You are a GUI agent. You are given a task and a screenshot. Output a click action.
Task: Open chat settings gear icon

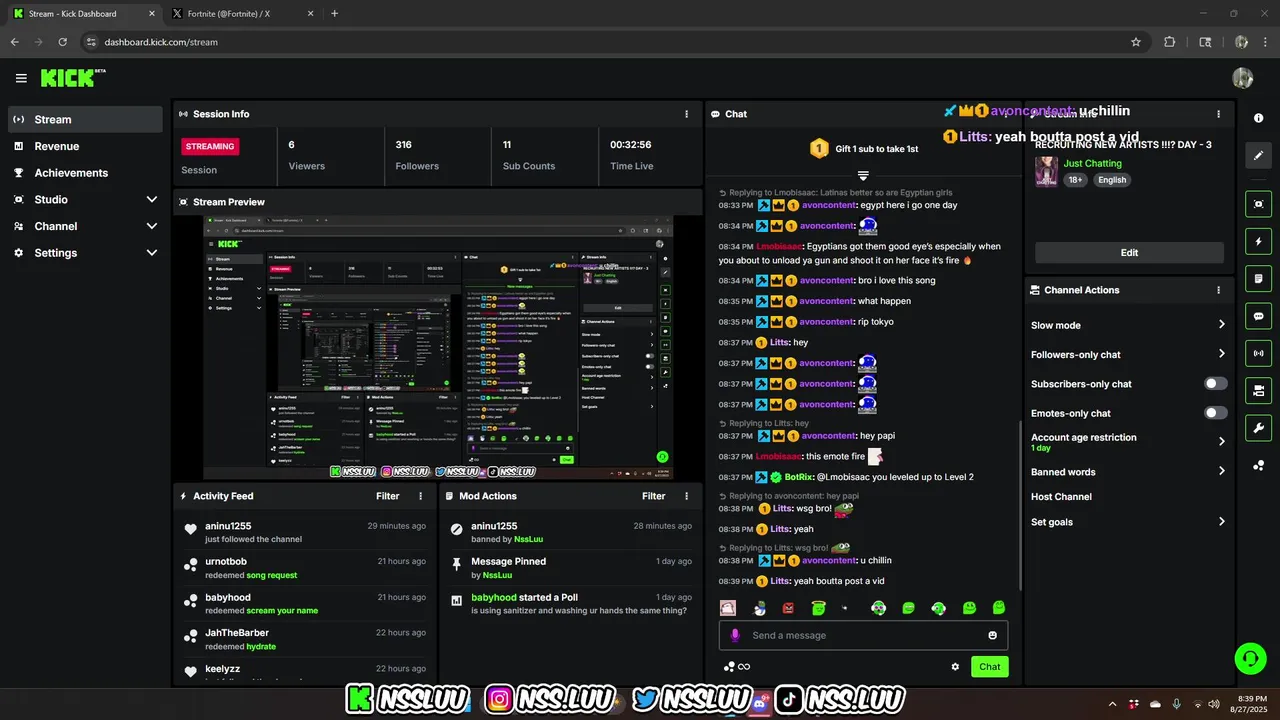click(x=955, y=667)
